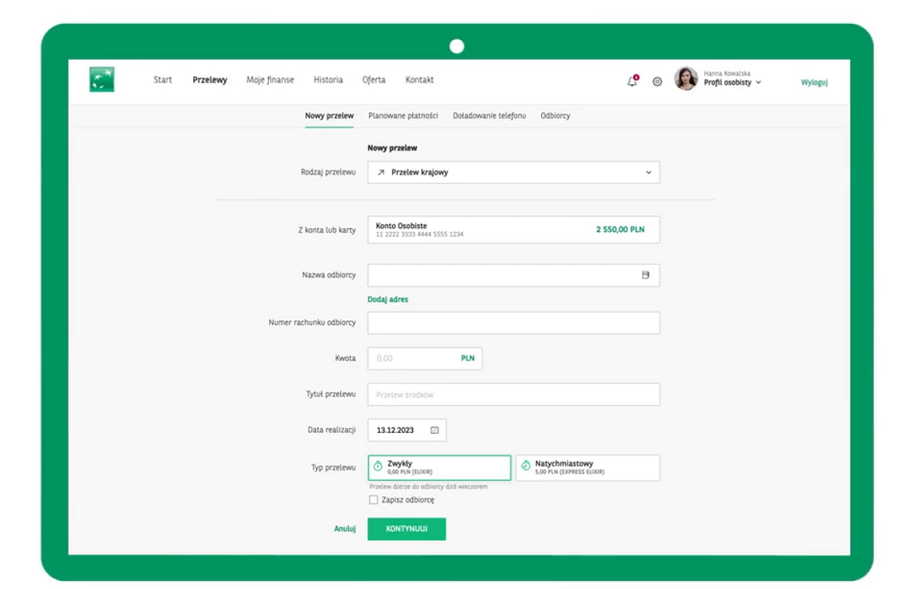Go to the Moje finanse menu
This screenshot has height=589, width=898.
(270, 80)
